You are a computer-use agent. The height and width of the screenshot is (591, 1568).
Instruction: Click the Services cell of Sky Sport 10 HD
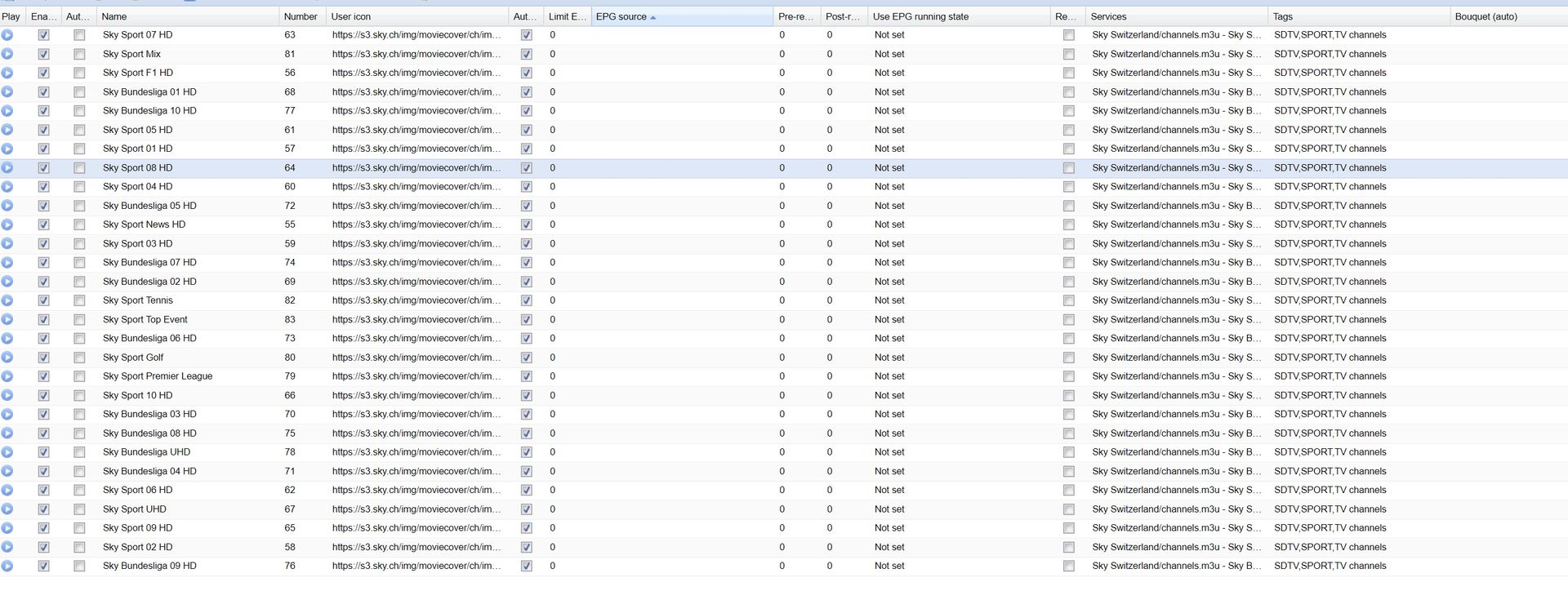pos(1176,396)
